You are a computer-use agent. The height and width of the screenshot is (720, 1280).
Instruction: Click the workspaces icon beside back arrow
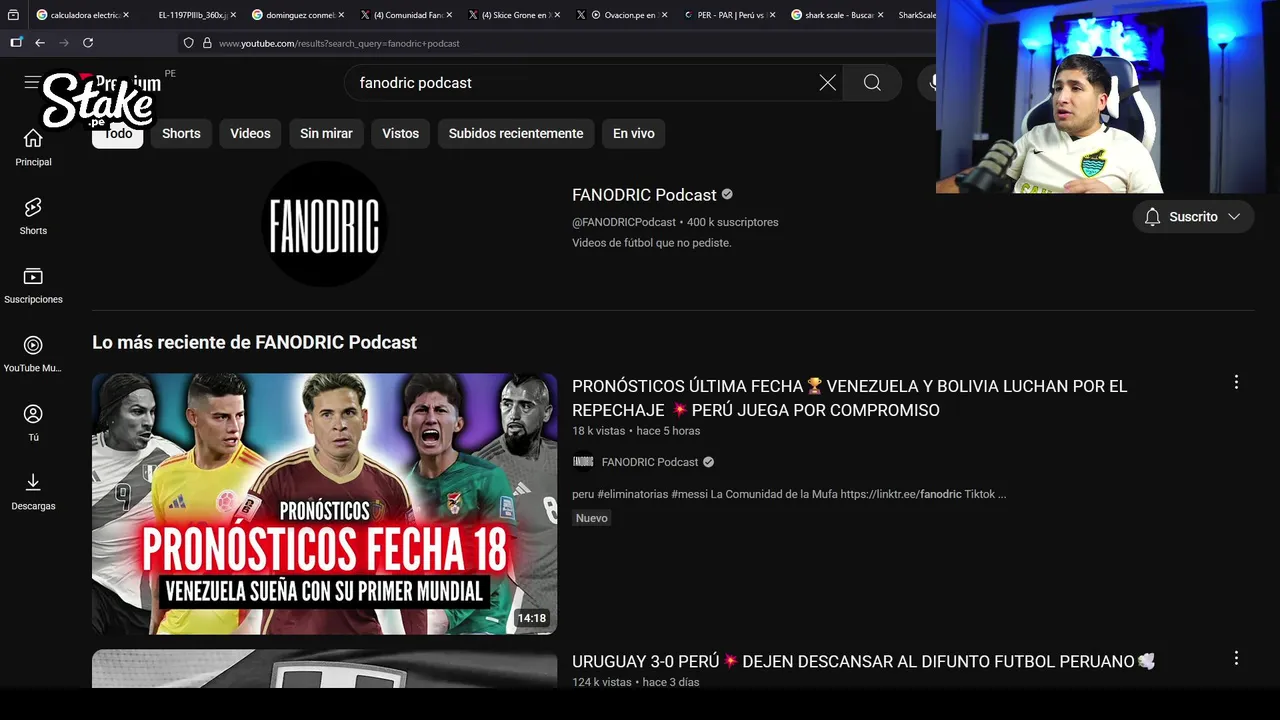coord(16,43)
